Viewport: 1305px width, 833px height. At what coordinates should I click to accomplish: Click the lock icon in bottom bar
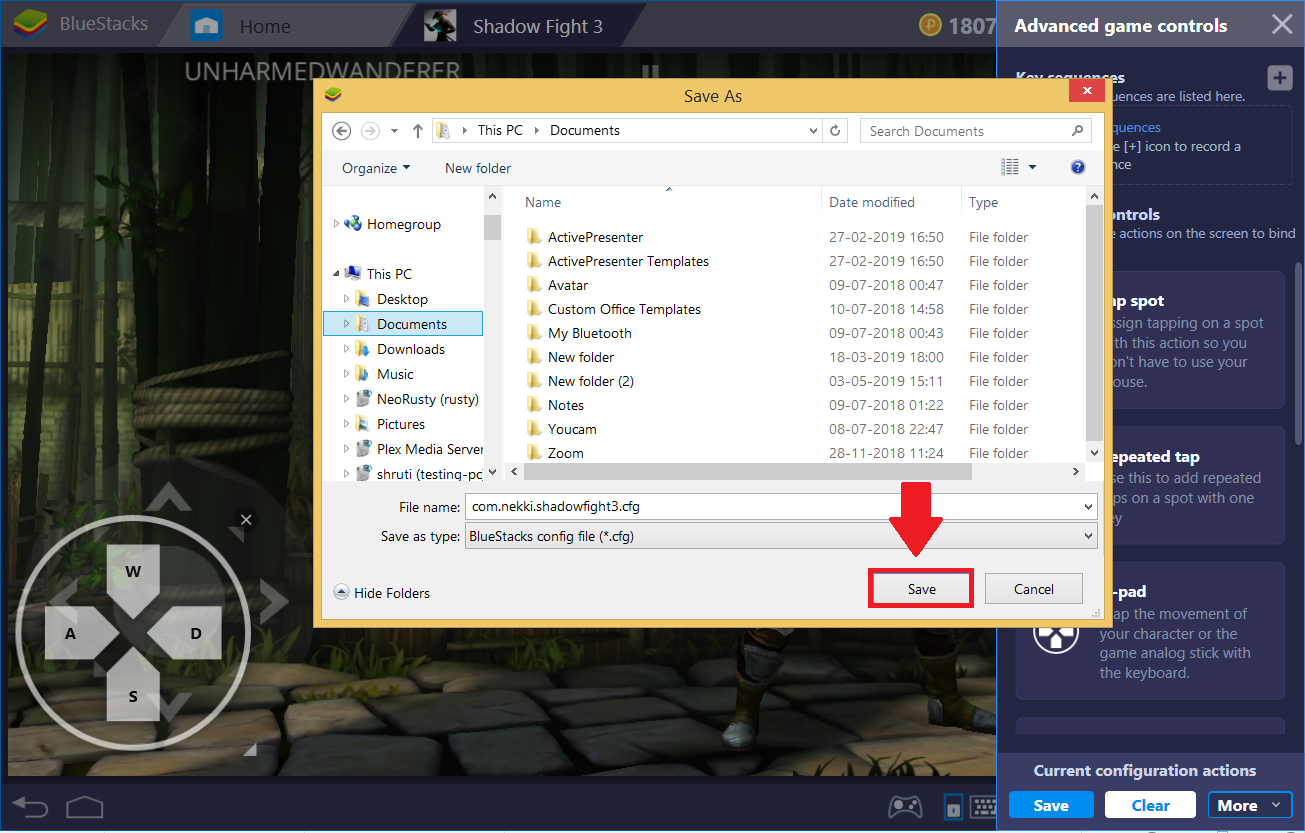[953, 806]
